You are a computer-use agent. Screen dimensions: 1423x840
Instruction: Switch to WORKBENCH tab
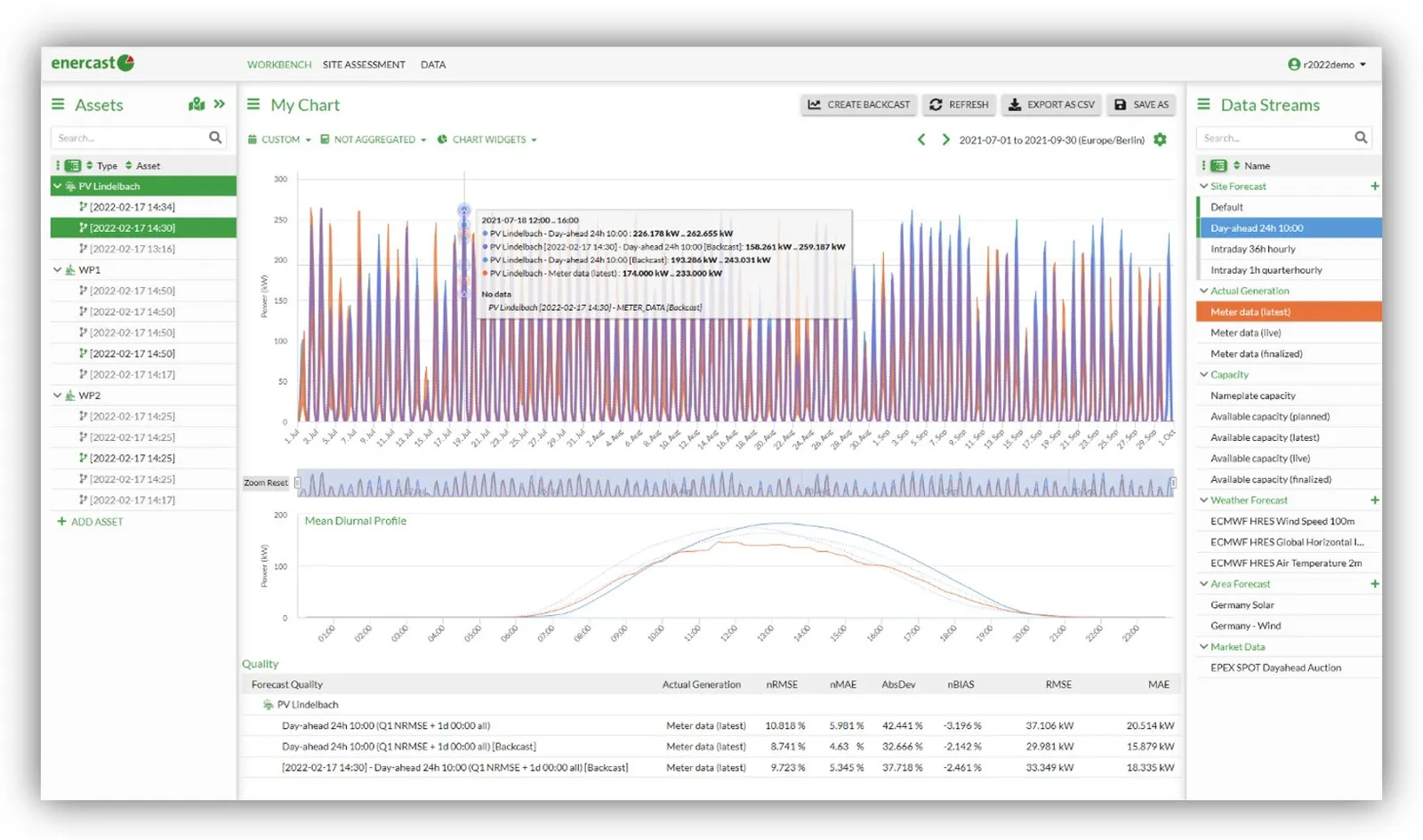pos(279,65)
